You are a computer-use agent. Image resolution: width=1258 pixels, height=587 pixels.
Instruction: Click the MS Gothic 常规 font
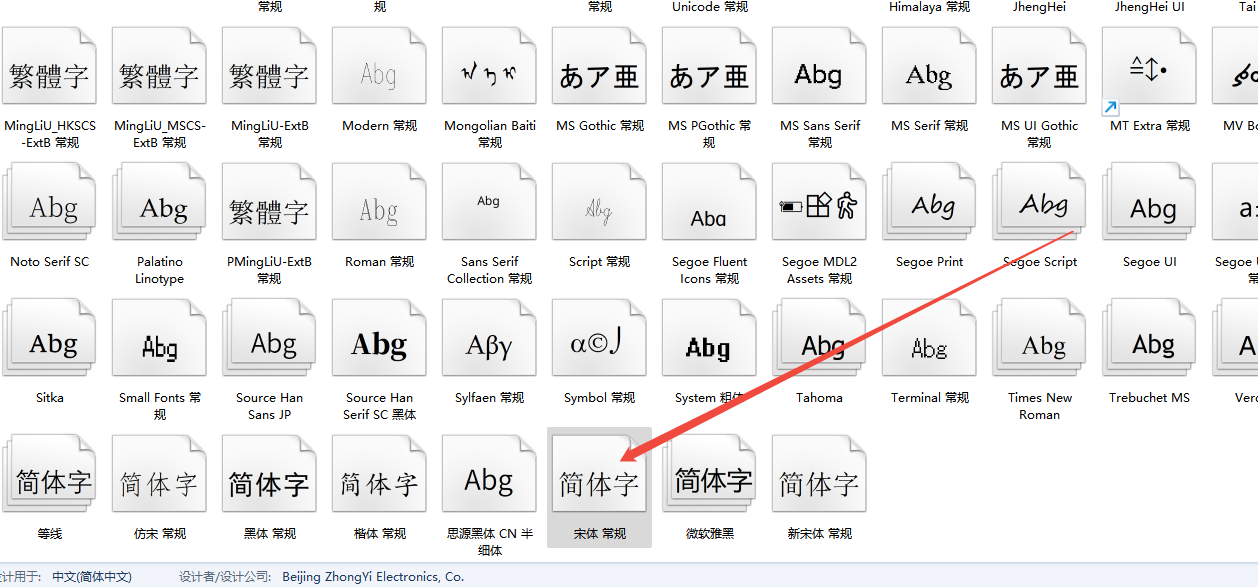(x=600, y=66)
